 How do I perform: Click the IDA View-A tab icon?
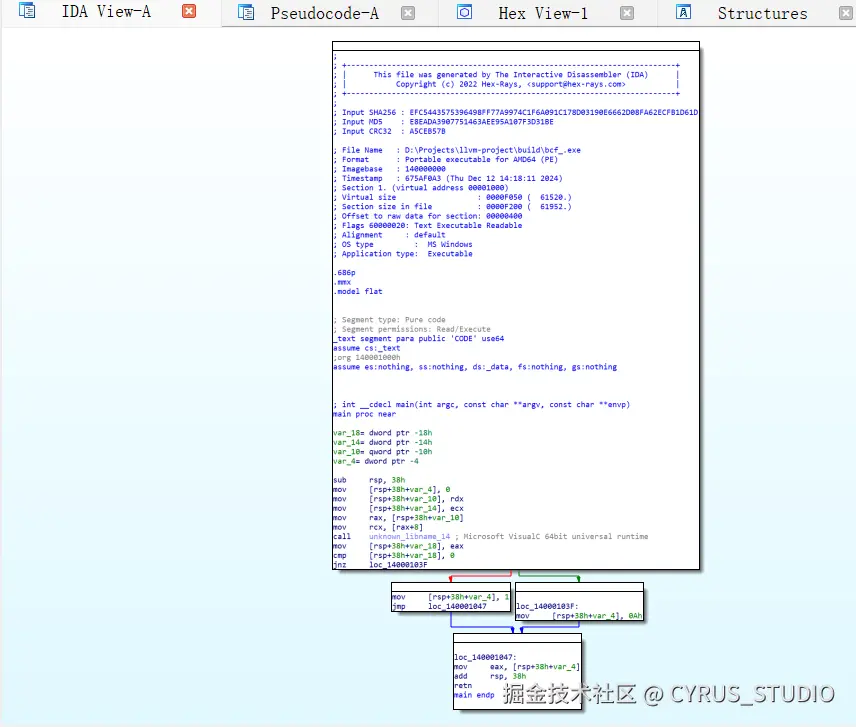pyautogui.click(x=27, y=10)
